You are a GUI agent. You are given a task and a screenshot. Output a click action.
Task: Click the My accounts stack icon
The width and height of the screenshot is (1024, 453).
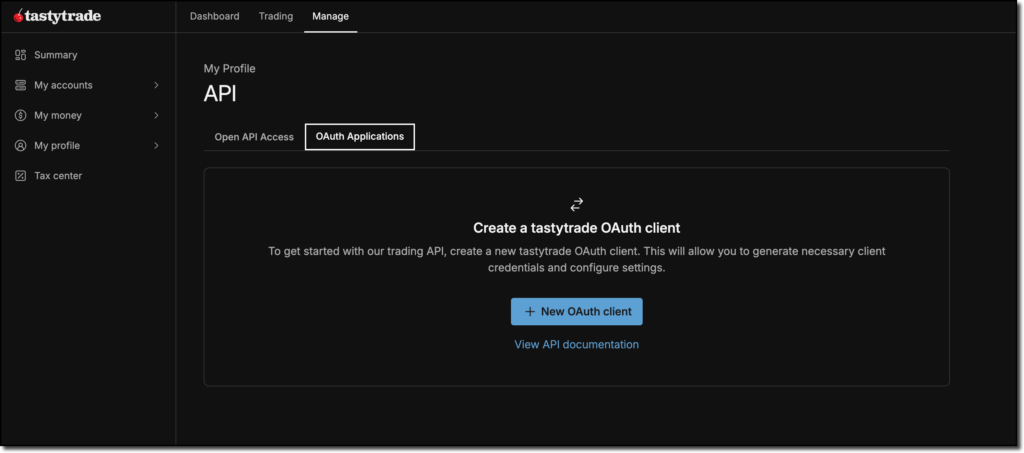coord(20,85)
